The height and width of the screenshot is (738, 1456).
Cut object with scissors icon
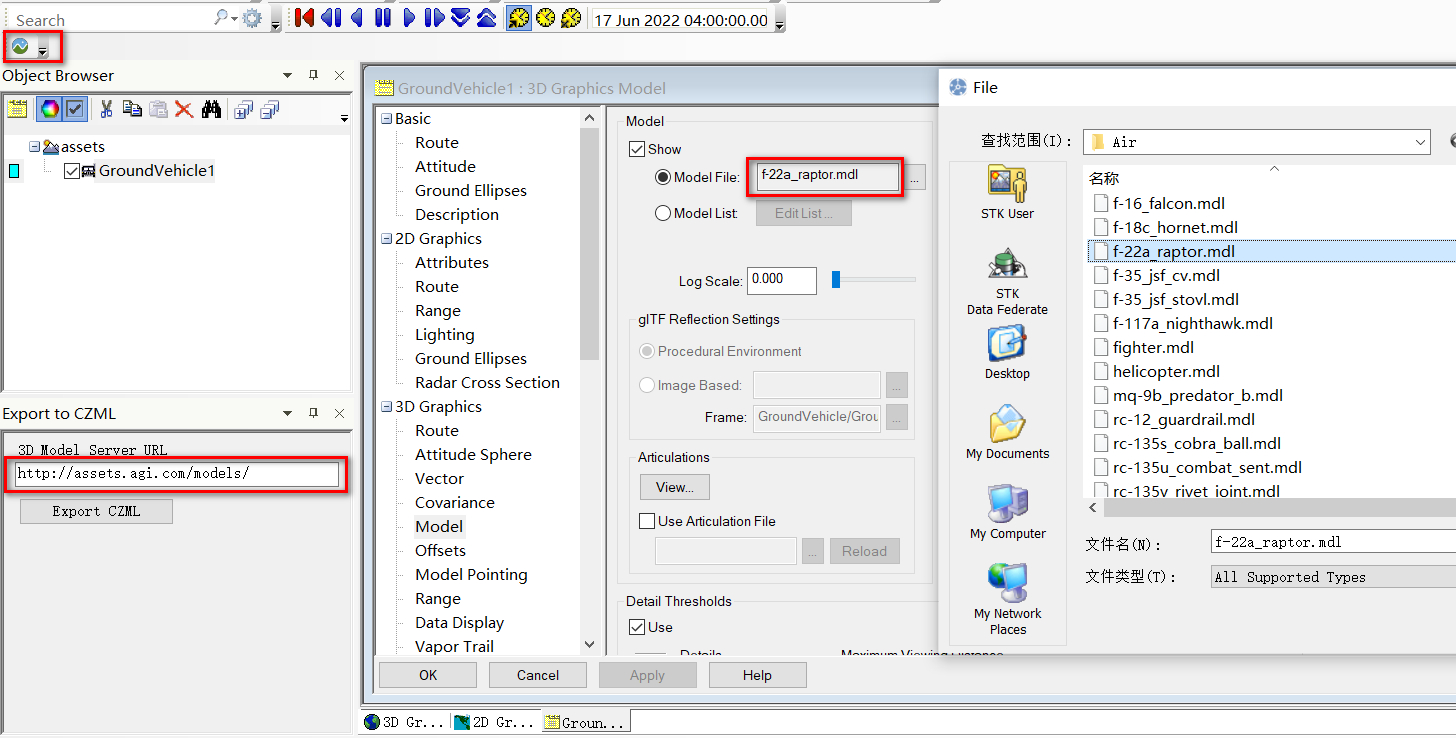click(x=106, y=109)
